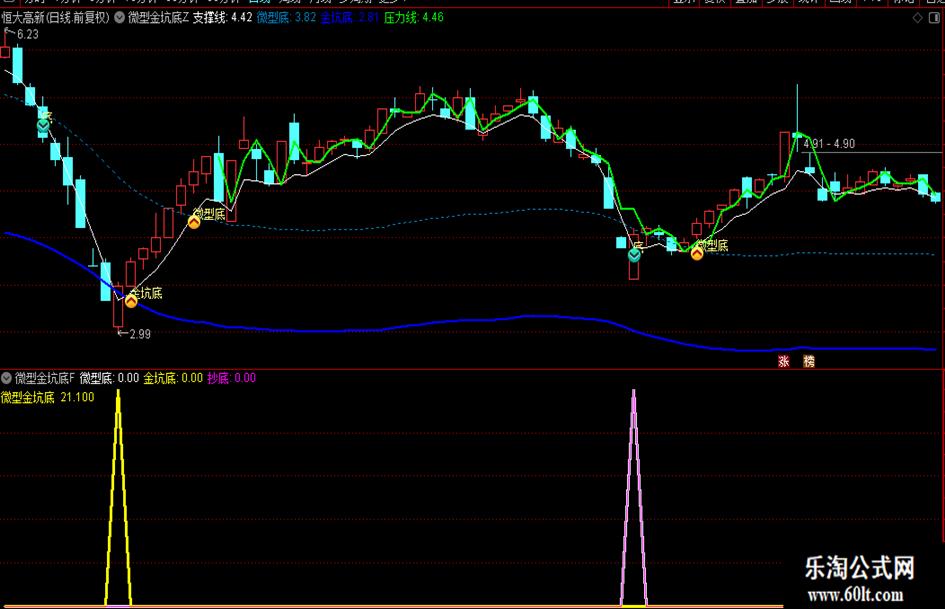Open the 微型金坑底F indicator dropdown arrow
This screenshot has width=945, height=609.
pos(7,378)
